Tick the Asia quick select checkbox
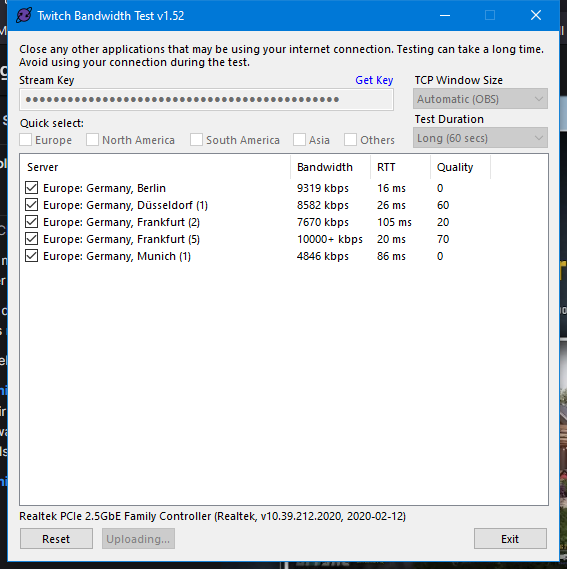Image resolution: width=567 pixels, height=569 pixels. (x=299, y=140)
